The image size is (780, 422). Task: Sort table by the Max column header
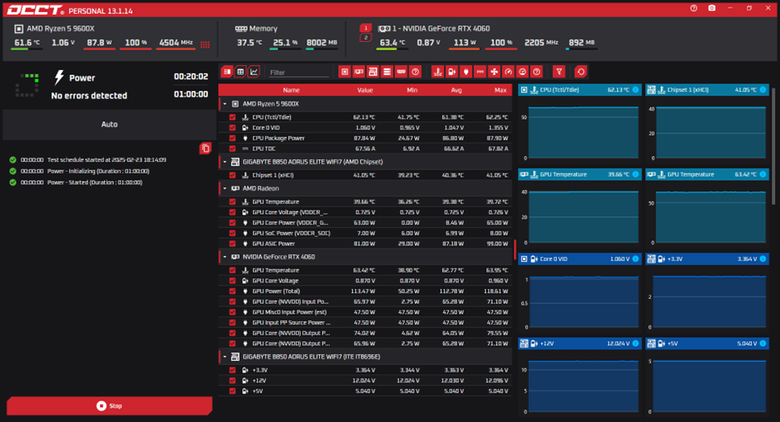pos(500,90)
